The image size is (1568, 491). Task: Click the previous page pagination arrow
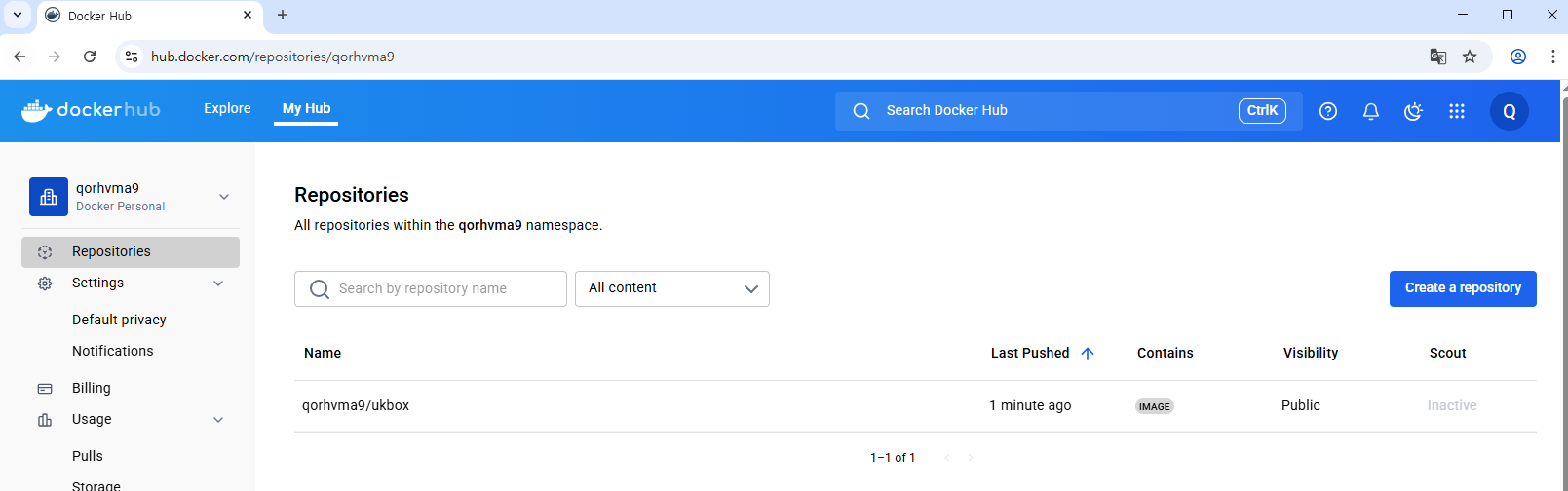pyautogui.click(x=947, y=457)
